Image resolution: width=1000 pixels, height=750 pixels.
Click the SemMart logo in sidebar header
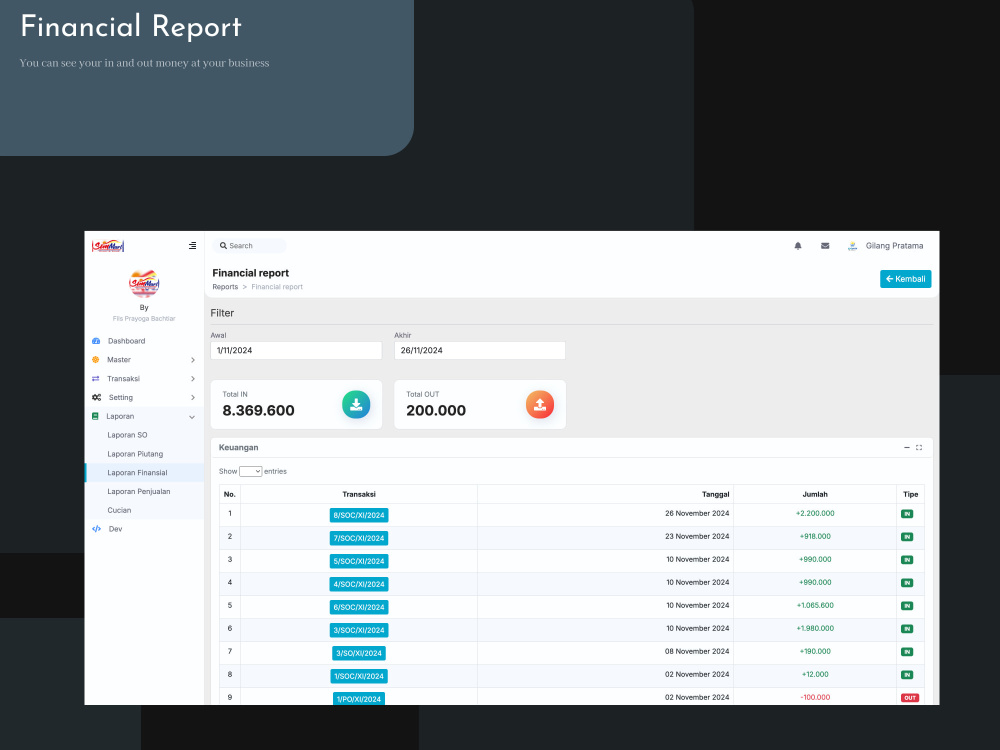pyautogui.click(x=108, y=246)
